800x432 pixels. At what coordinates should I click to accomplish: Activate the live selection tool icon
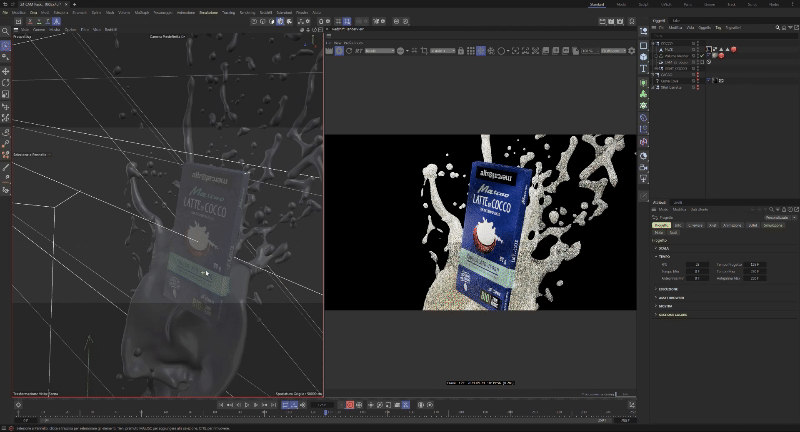tap(6, 45)
